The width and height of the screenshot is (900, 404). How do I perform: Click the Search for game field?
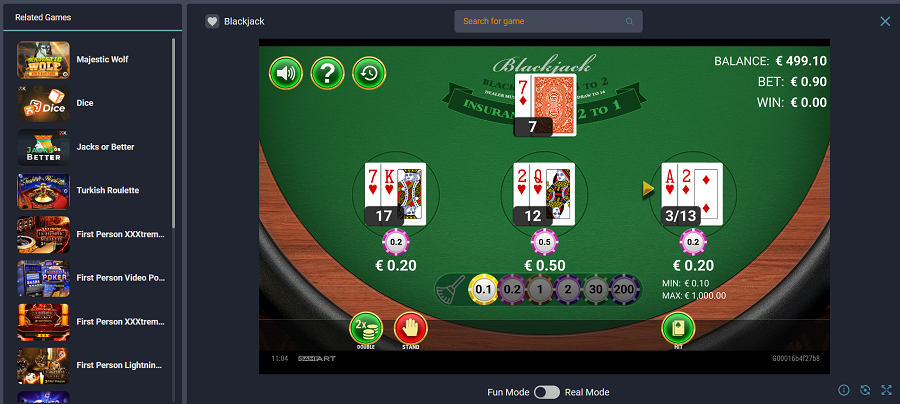tap(548, 21)
